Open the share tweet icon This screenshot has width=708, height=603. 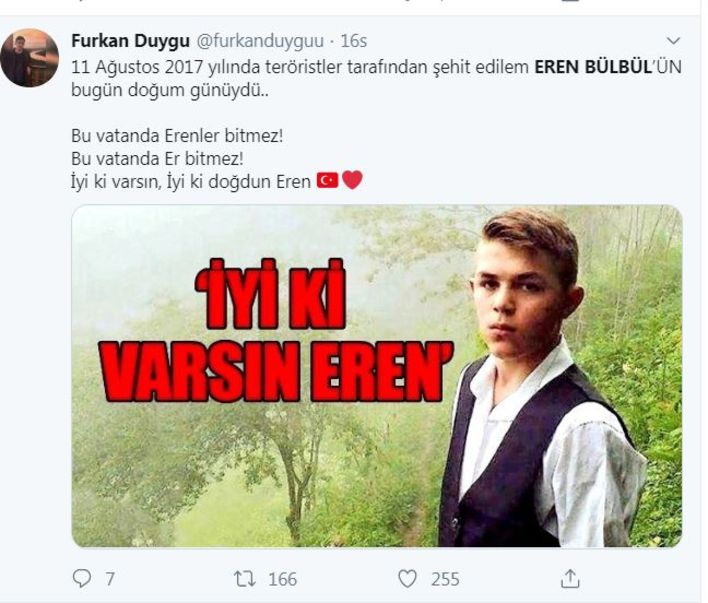570,579
